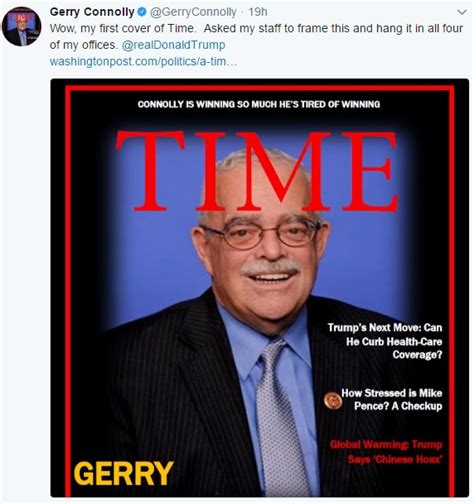
Task: Click the gray patterned tie
Action: (282, 417)
